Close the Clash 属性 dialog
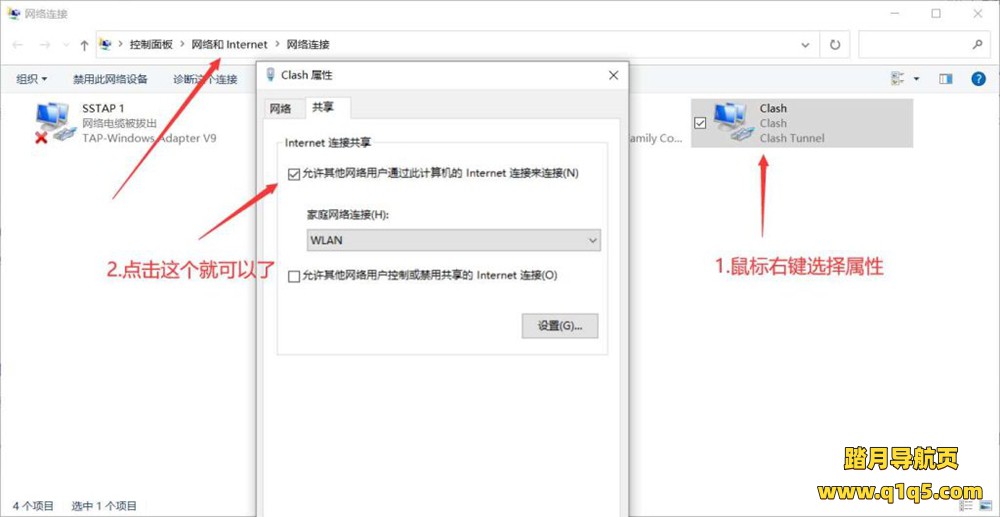 (614, 75)
